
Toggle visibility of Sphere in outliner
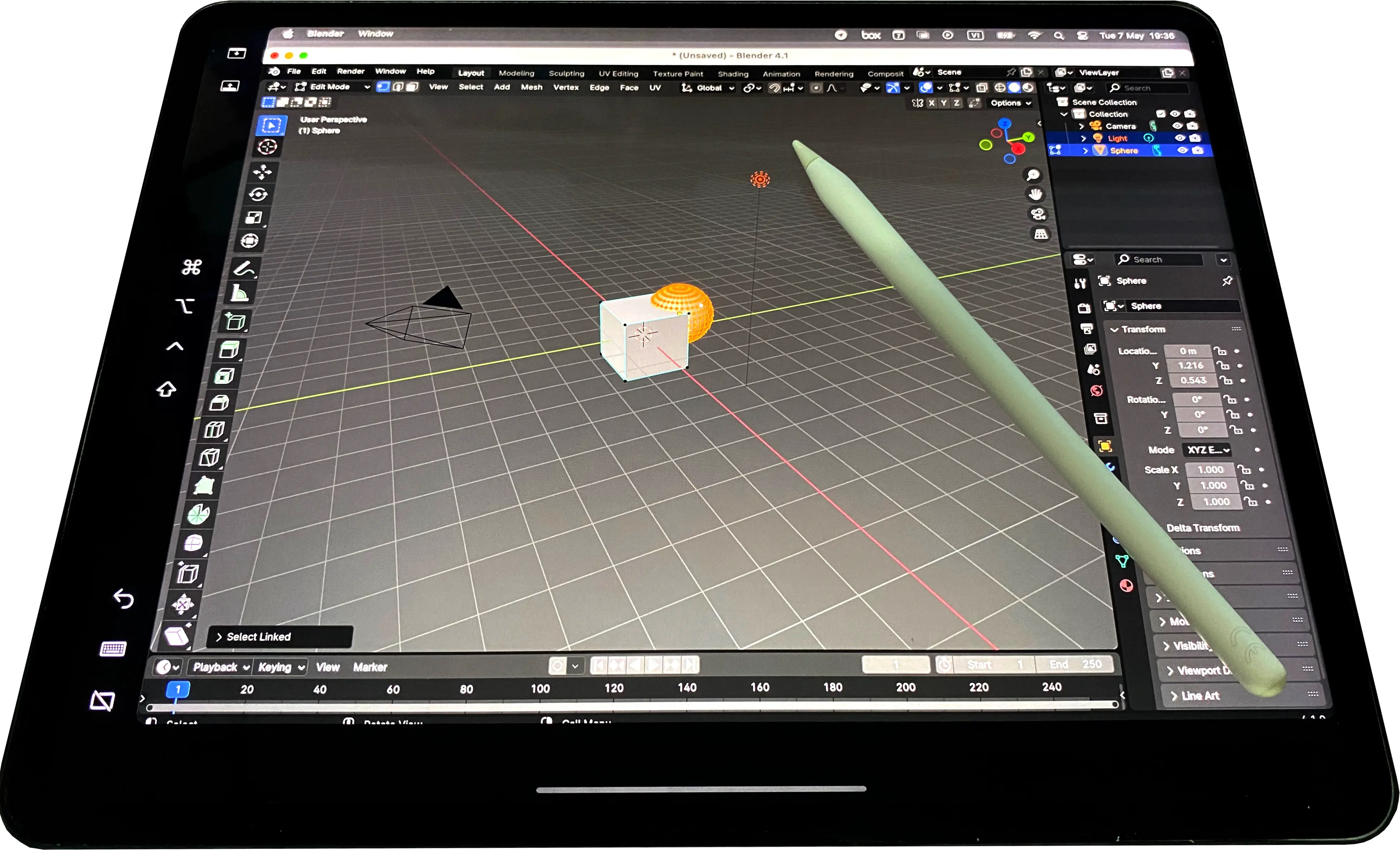point(1182,151)
